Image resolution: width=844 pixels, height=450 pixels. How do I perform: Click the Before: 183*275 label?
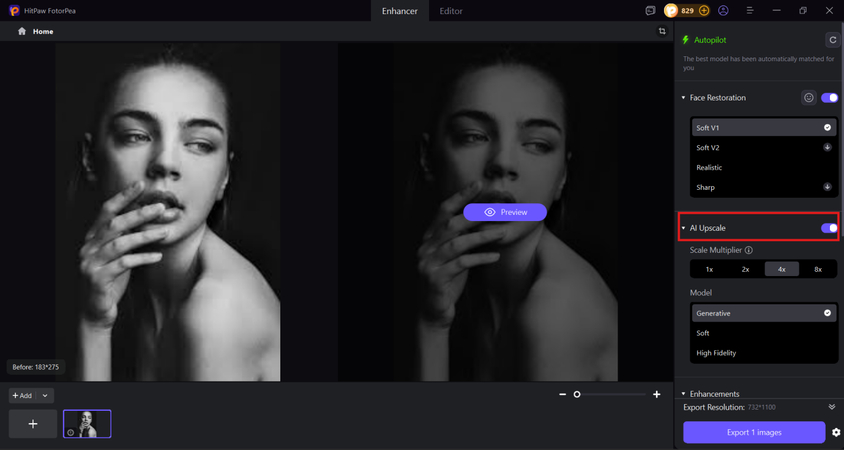[36, 367]
